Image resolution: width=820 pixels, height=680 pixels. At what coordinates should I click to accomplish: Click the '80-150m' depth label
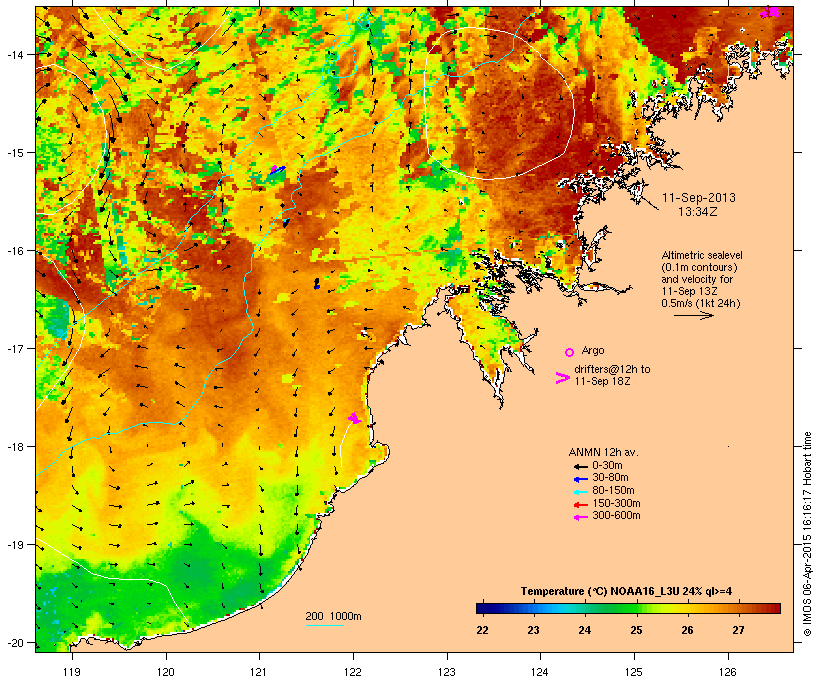[613, 491]
